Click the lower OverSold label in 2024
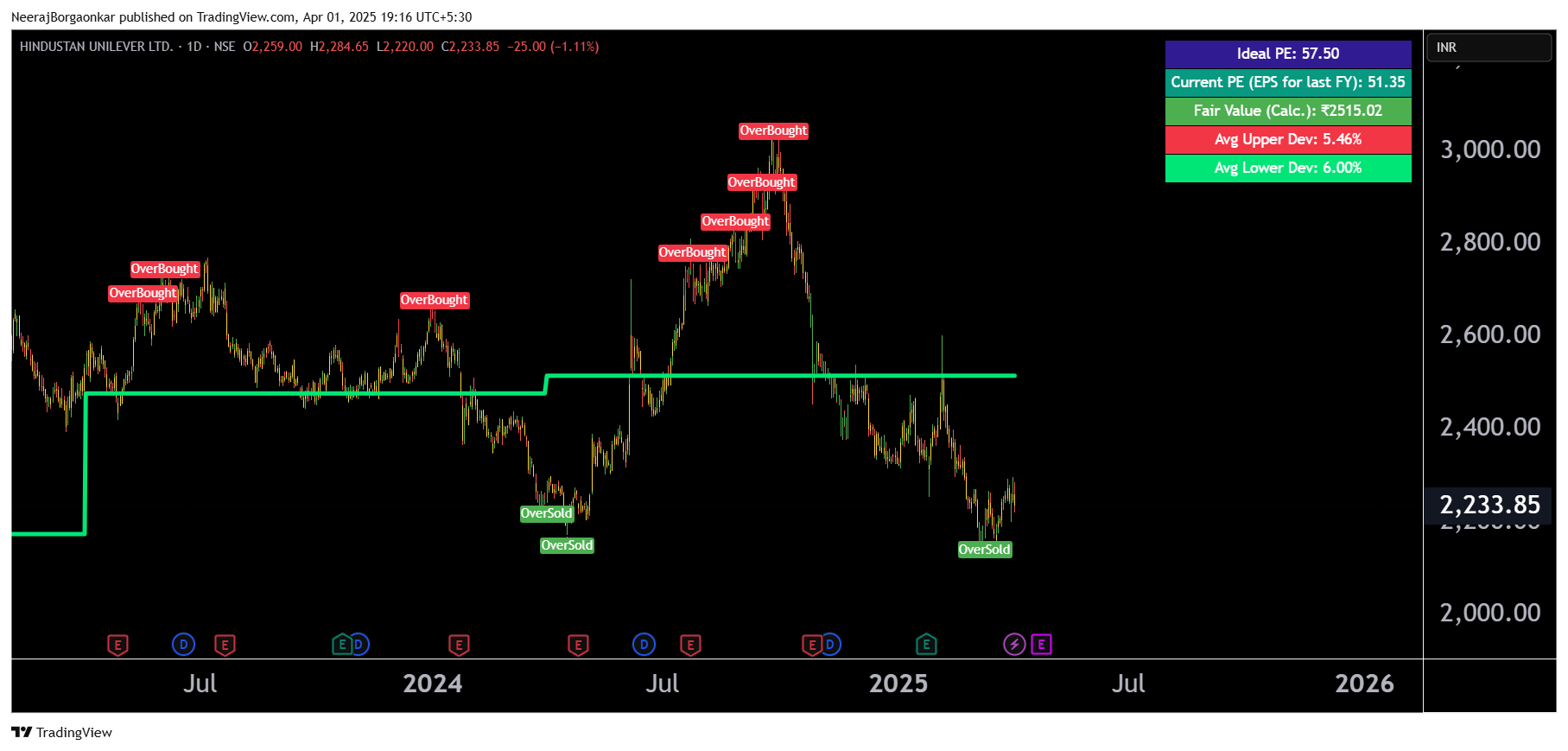The height and width of the screenshot is (751, 1568). (567, 545)
